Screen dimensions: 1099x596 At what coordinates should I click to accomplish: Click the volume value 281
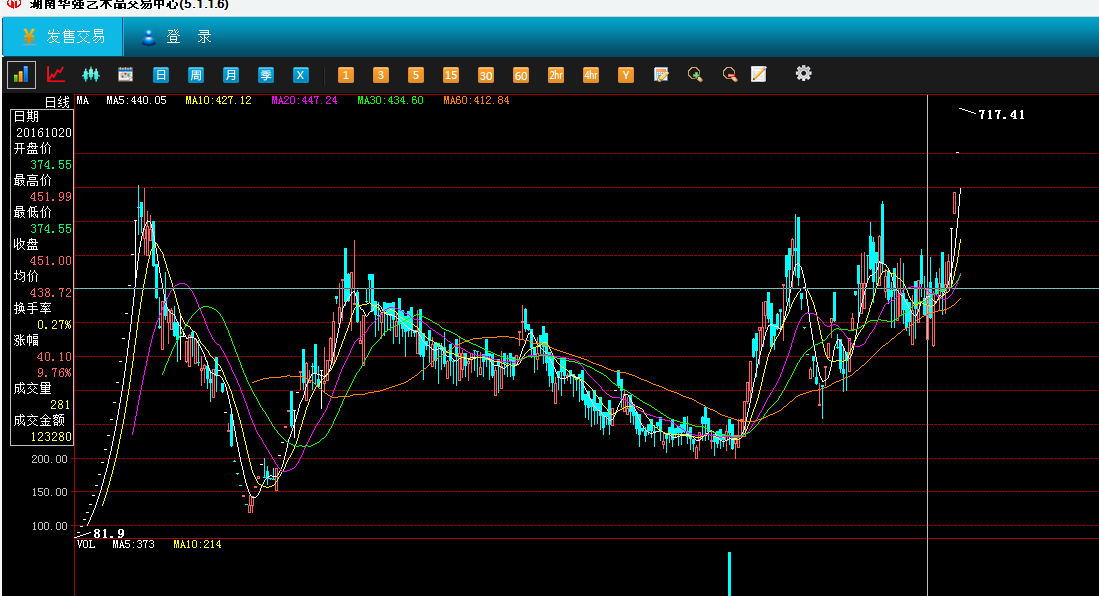click(60, 405)
